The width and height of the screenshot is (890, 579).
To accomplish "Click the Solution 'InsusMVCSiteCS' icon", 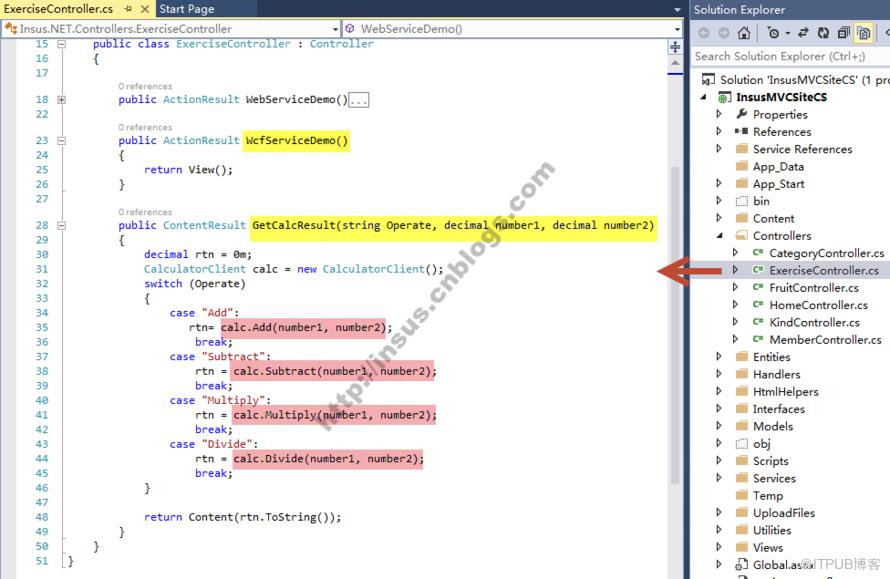I will tap(708, 79).
